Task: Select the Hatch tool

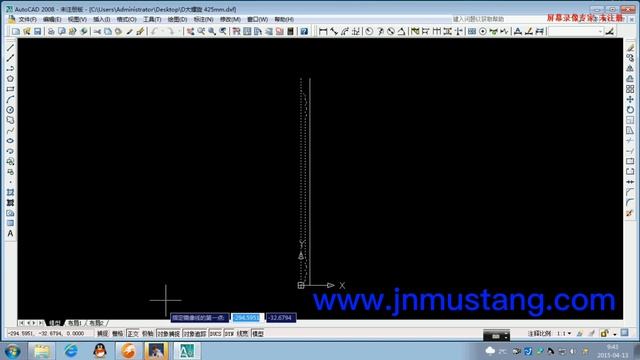Action: 10,192
